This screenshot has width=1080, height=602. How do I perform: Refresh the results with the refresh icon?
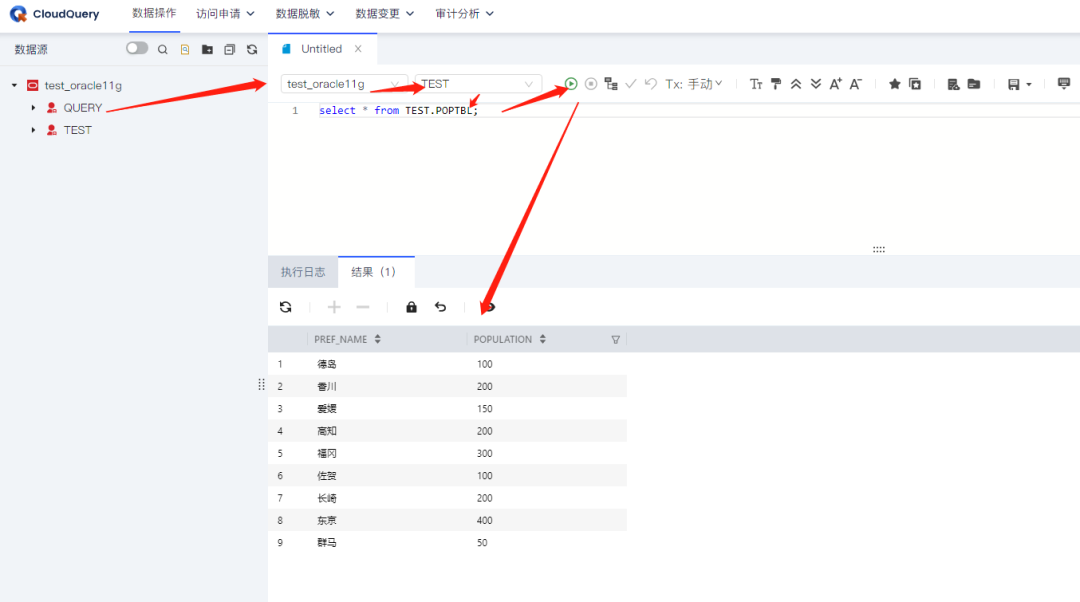pyautogui.click(x=286, y=306)
